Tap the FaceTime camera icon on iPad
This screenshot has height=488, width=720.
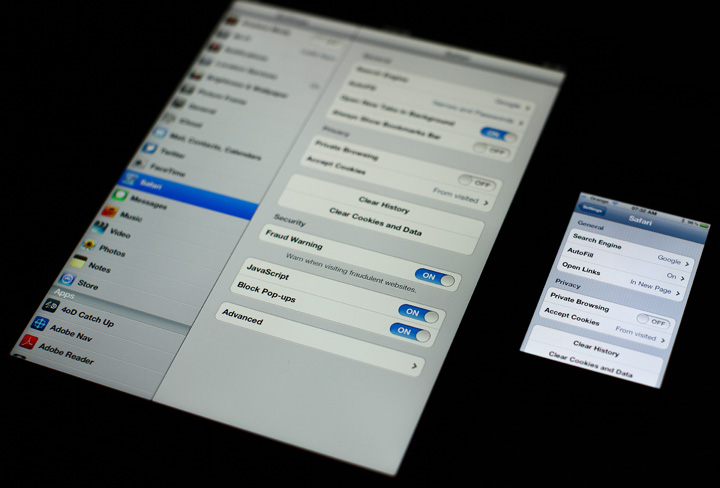pyautogui.click(x=140, y=164)
